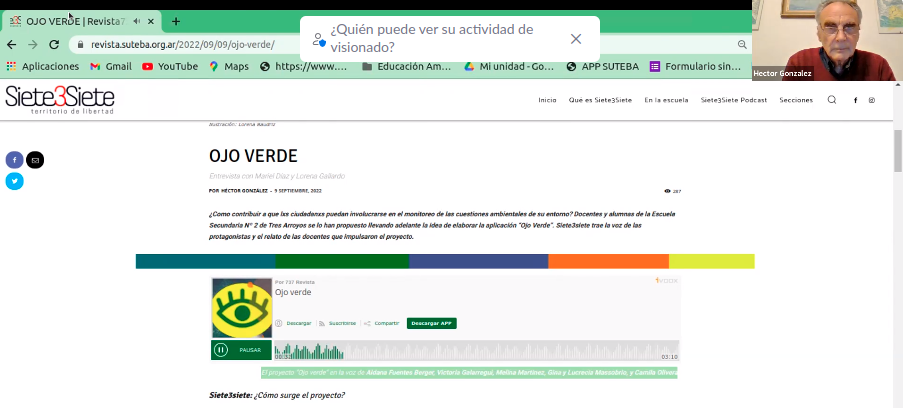Share article on Twitter side button
Viewport: 903px width, 408px height.
(14, 181)
